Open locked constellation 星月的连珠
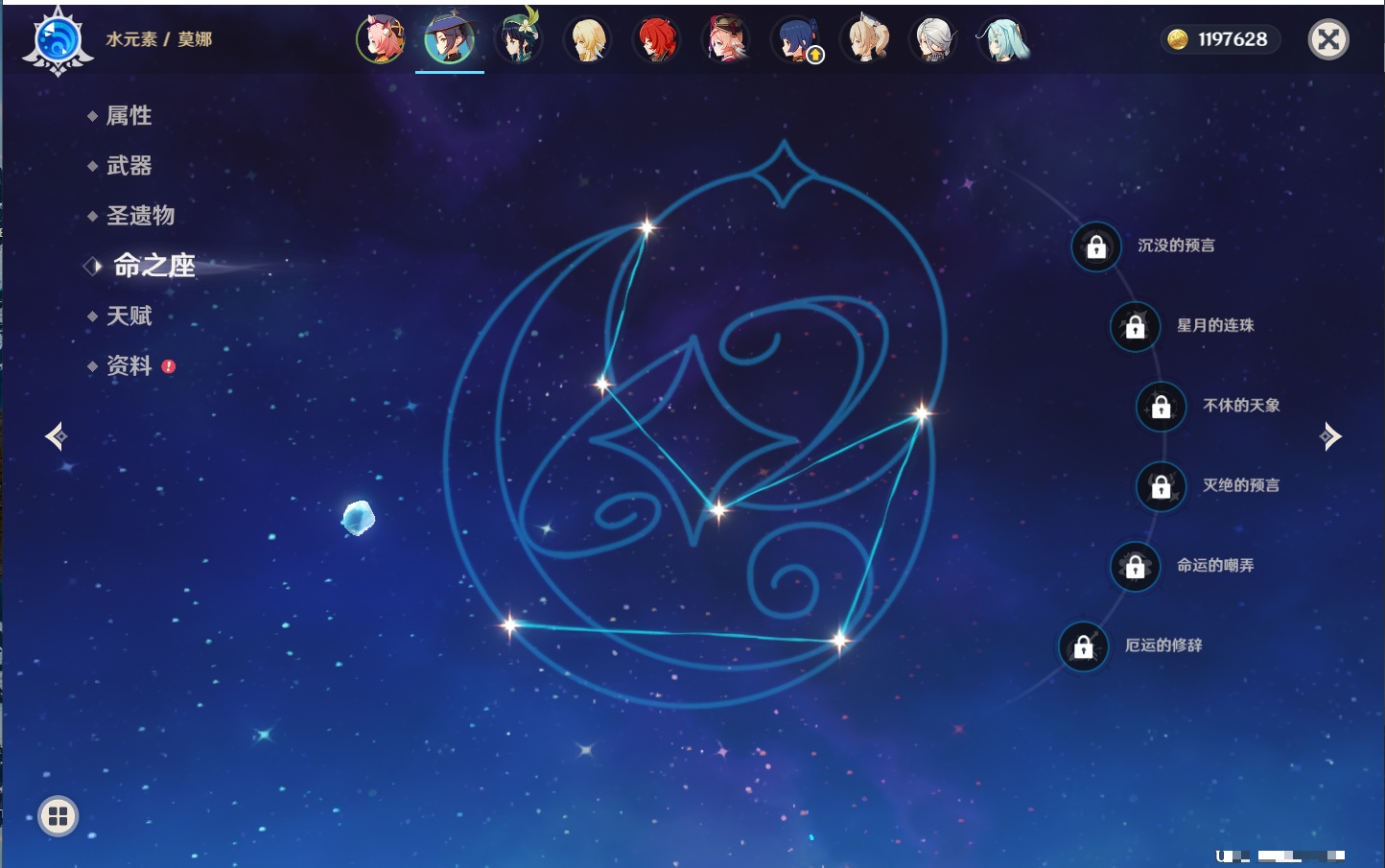This screenshot has width=1385, height=868. pyautogui.click(x=1136, y=327)
